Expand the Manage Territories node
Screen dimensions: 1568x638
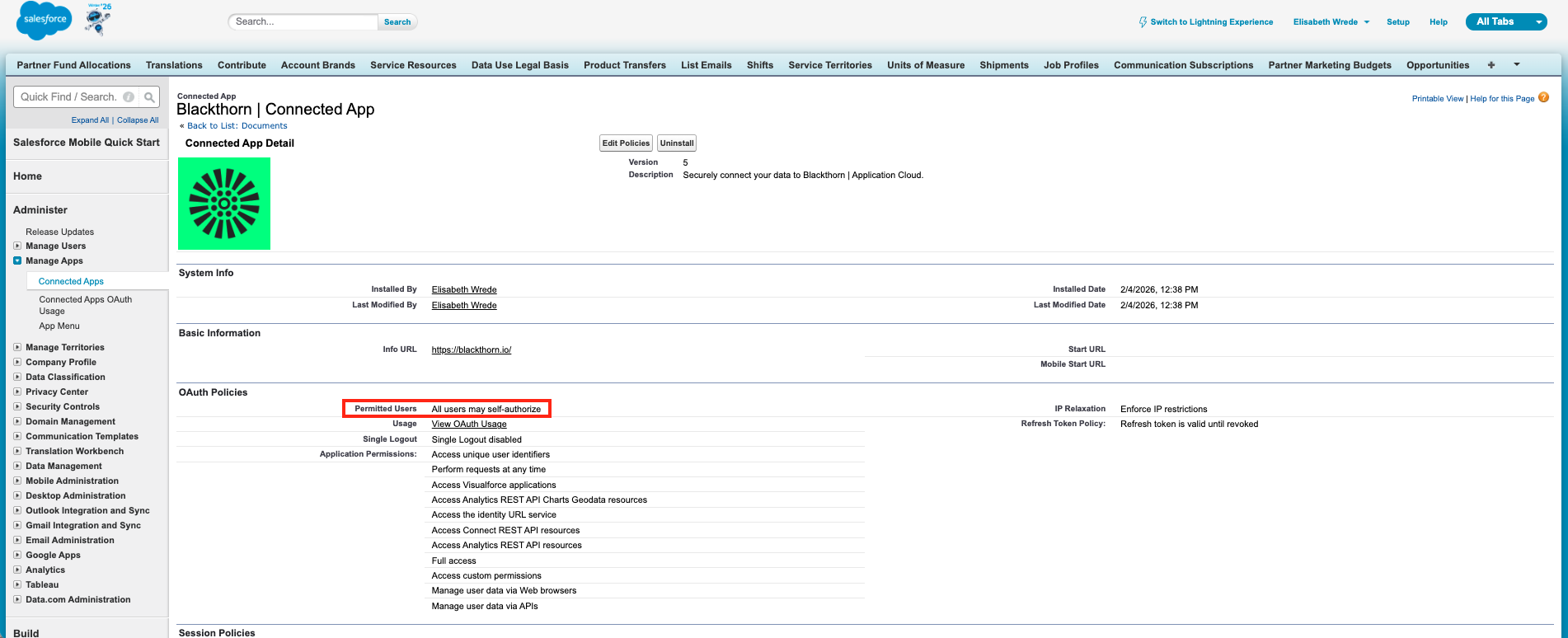point(17,347)
